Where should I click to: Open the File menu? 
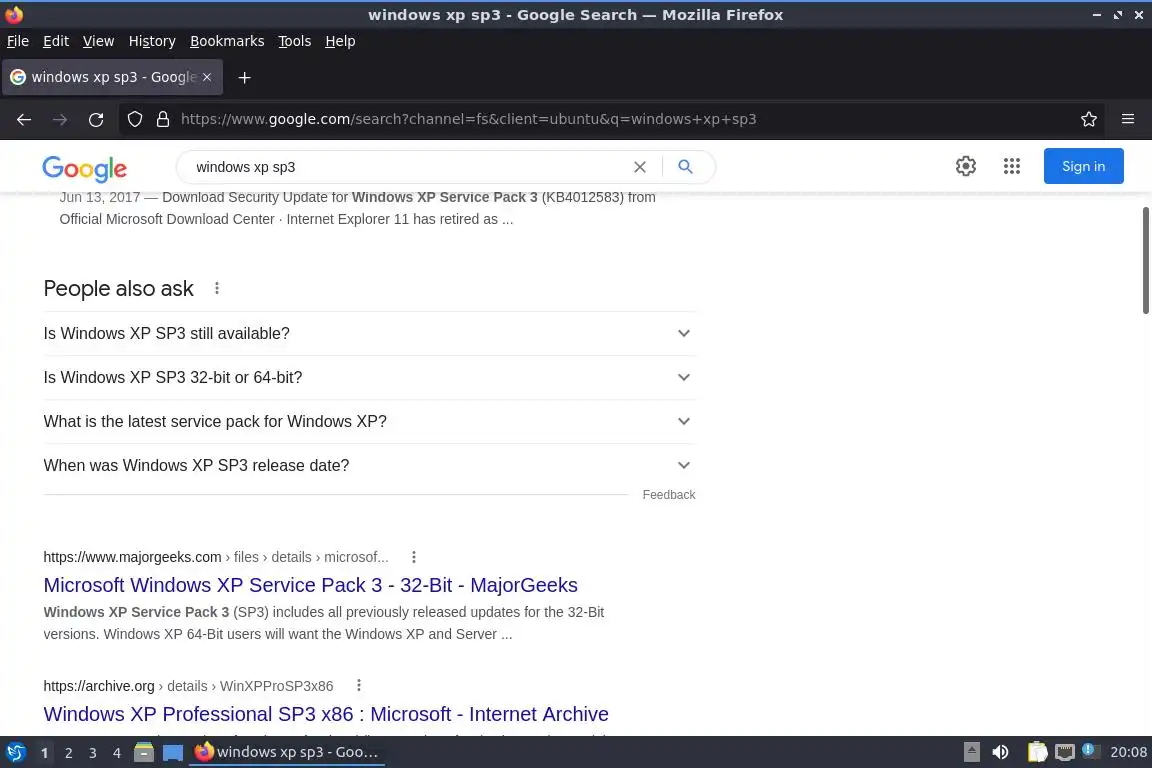tap(18, 41)
